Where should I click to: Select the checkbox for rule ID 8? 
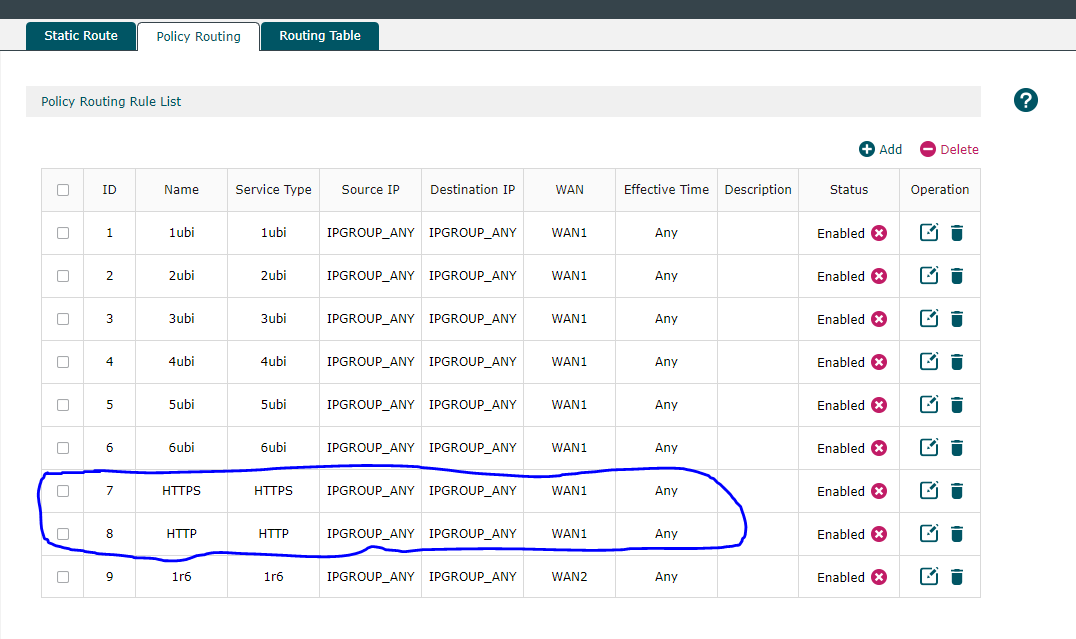click(63, 534)
